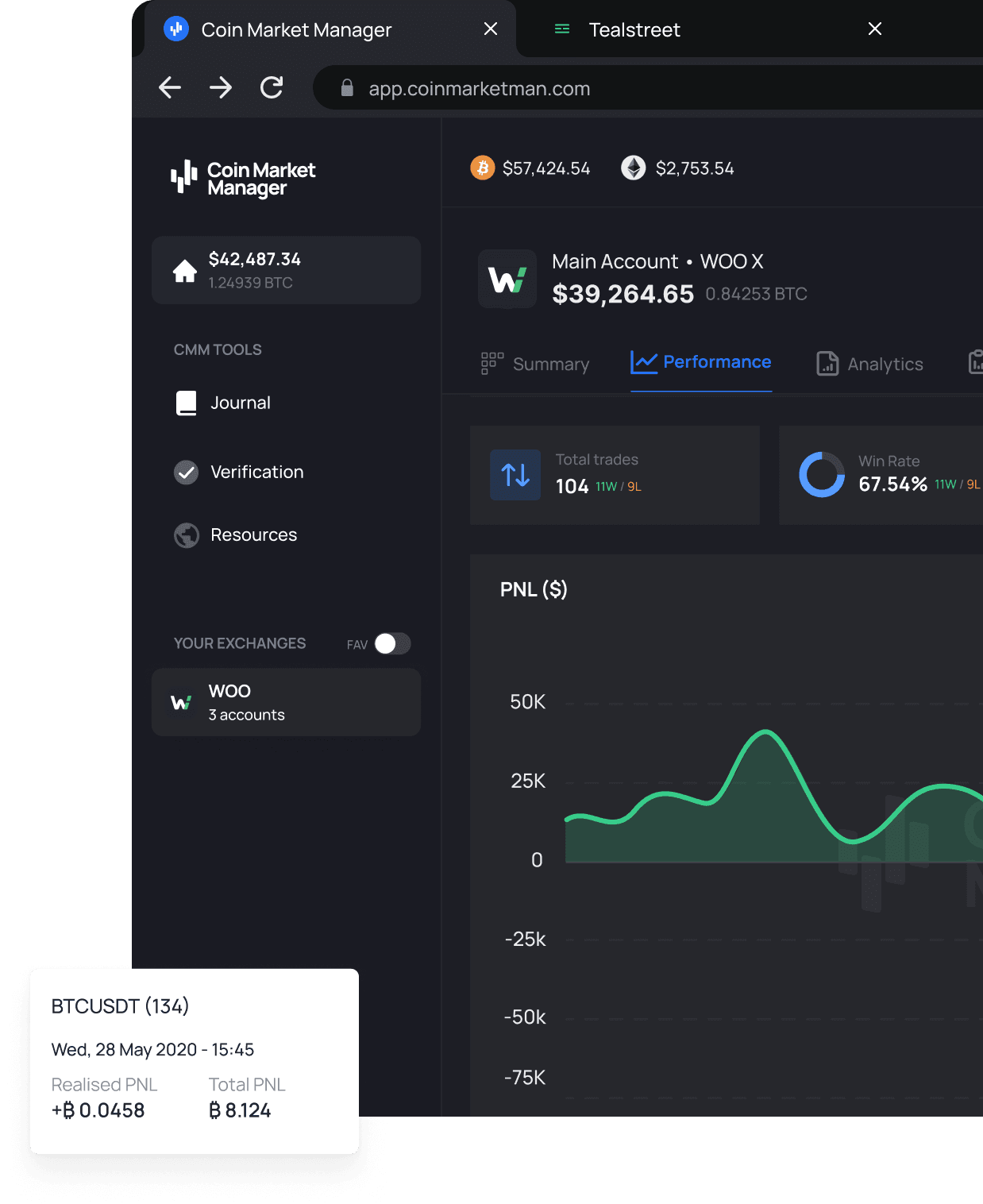Viewport: 983px width, 1204px height.
Task: Click the -75K axis label
Action: point(525,1078)
